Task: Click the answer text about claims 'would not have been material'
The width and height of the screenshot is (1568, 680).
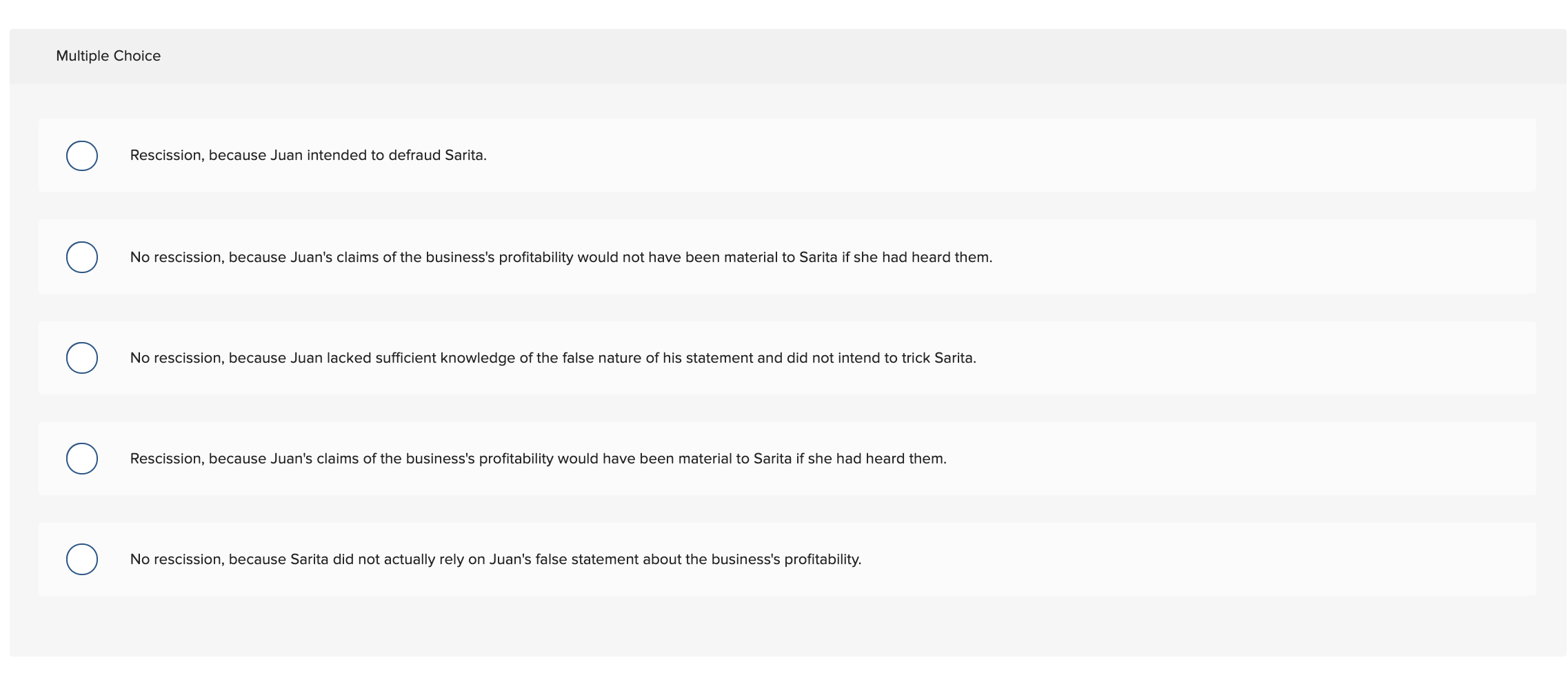Action: point(561,257)
